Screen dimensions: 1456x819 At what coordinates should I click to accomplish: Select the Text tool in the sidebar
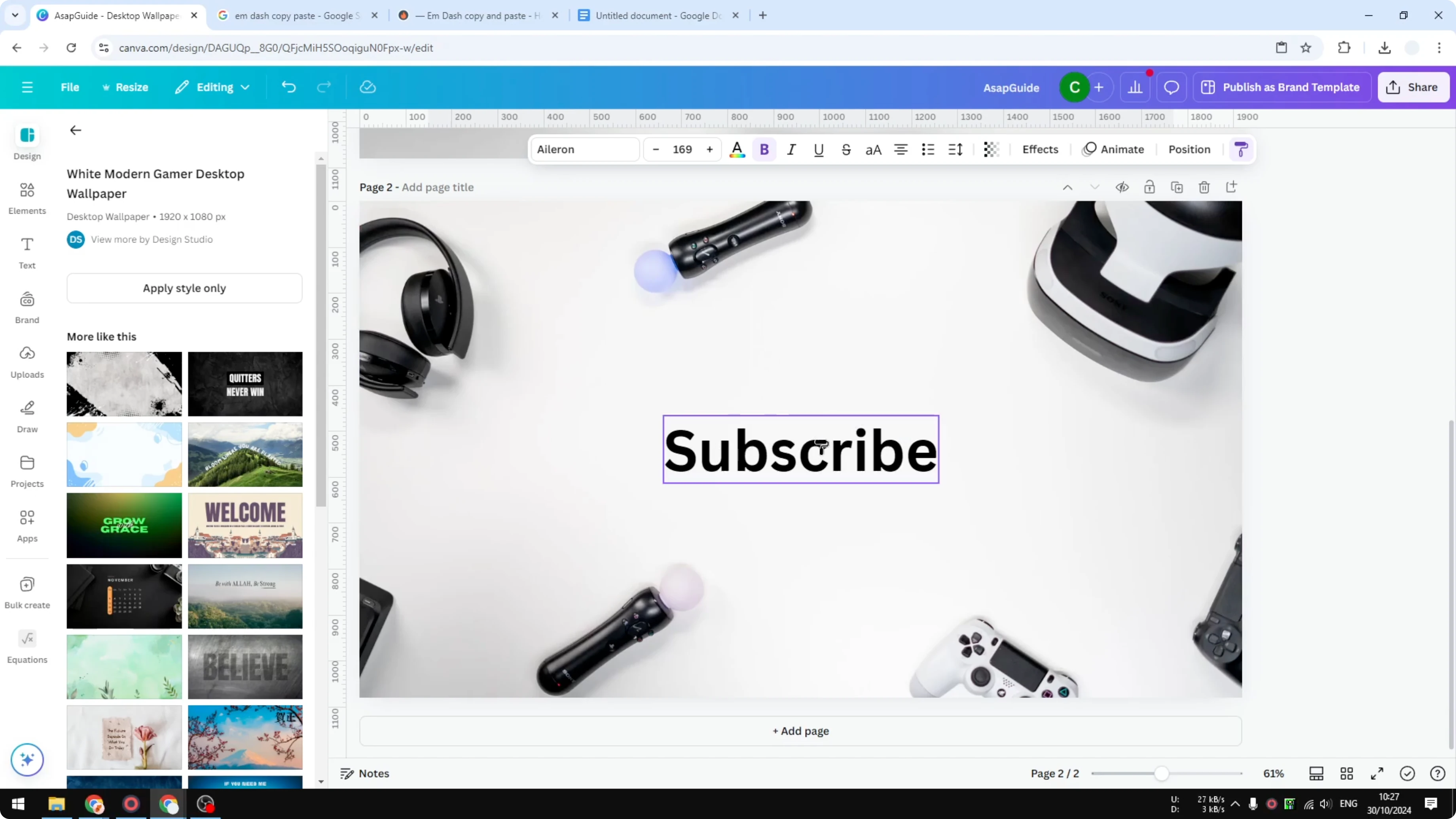tap(27, 253)
